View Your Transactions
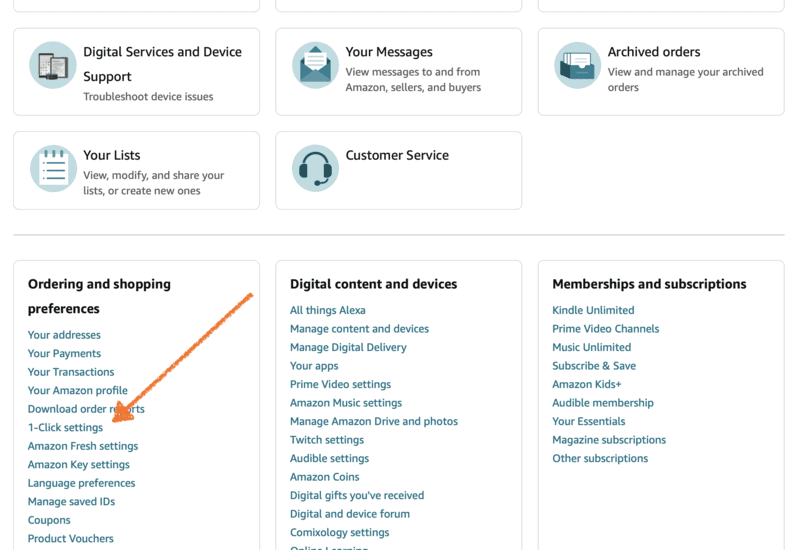 [x=71, y=372]
